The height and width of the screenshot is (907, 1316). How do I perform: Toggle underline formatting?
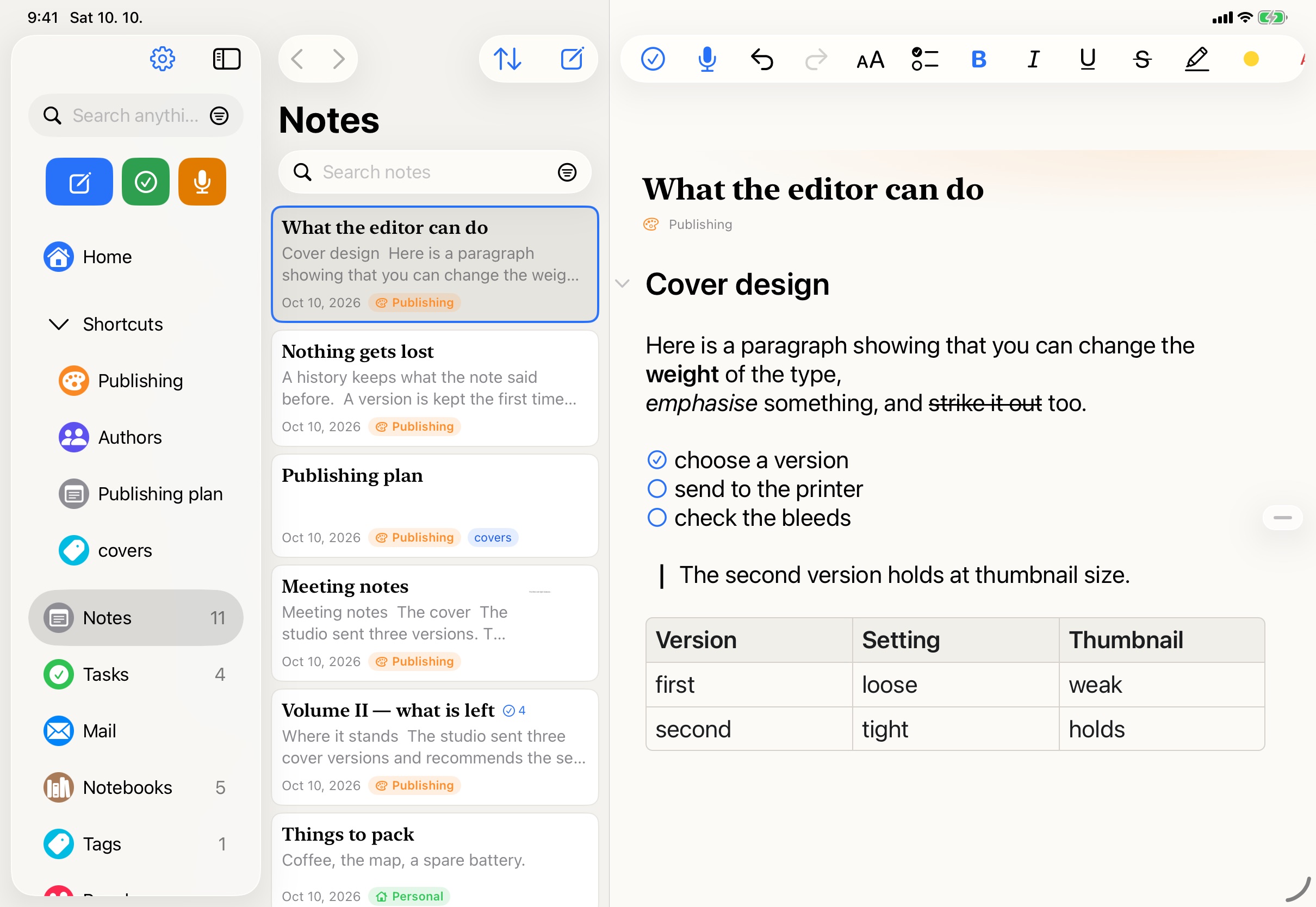[x=1088, y=59]
